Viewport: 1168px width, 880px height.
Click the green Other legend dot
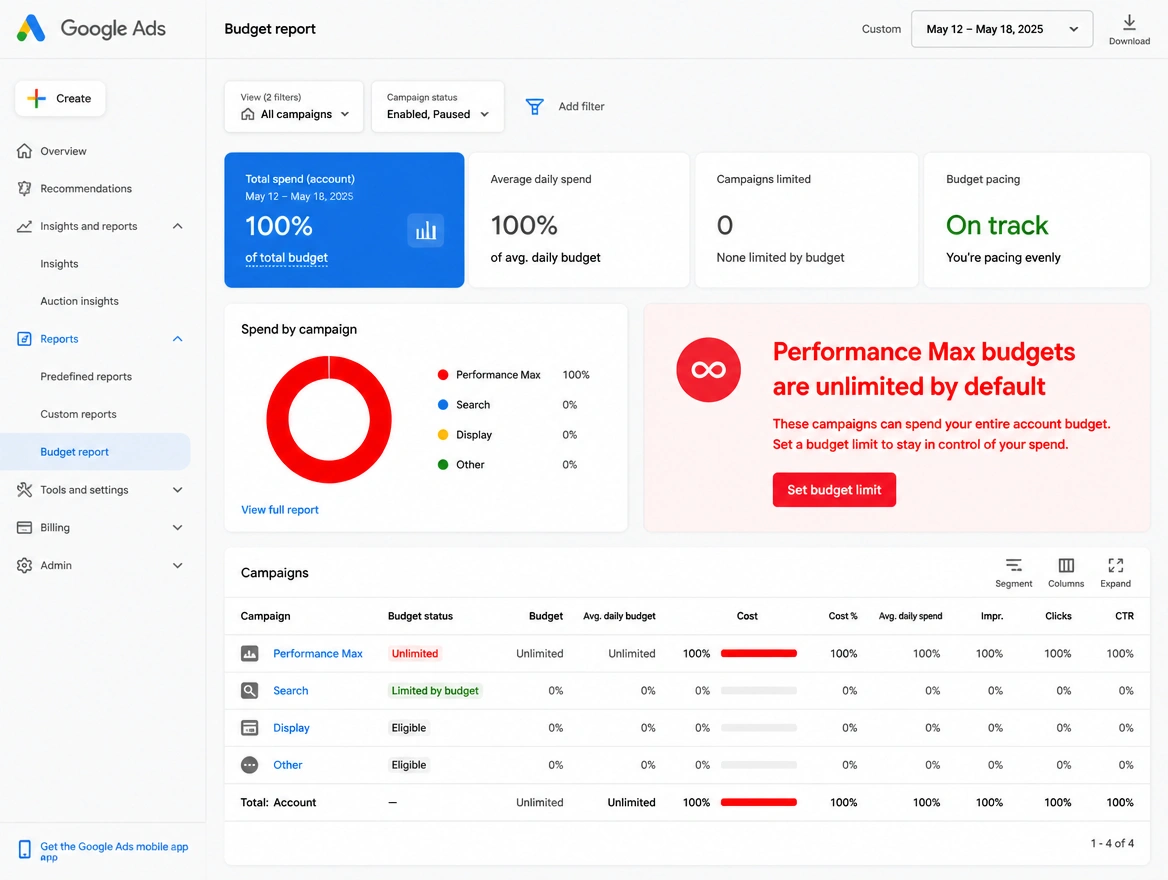(x=442, y=464)
